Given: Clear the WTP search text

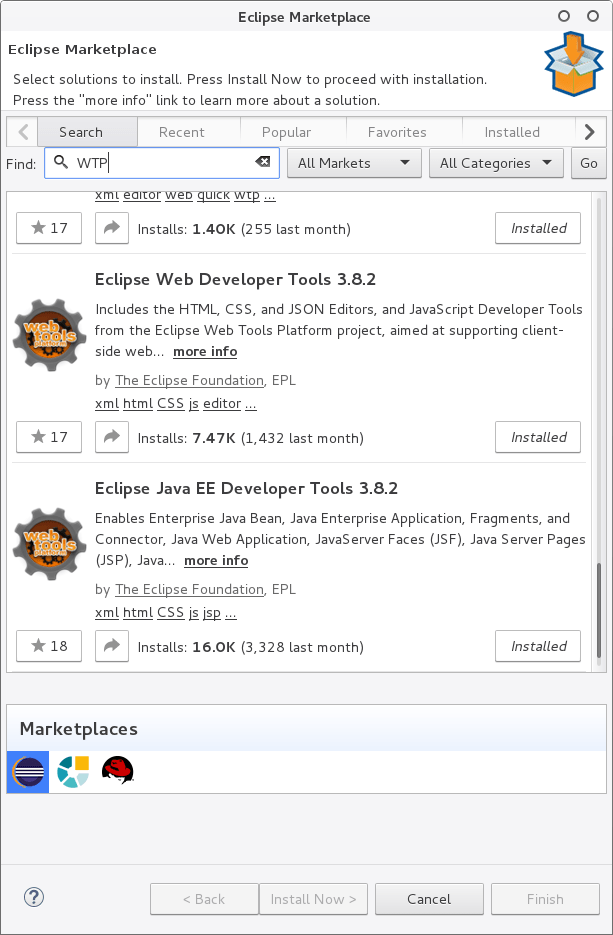Looking at the screenshot, I should tap(262, 162).
